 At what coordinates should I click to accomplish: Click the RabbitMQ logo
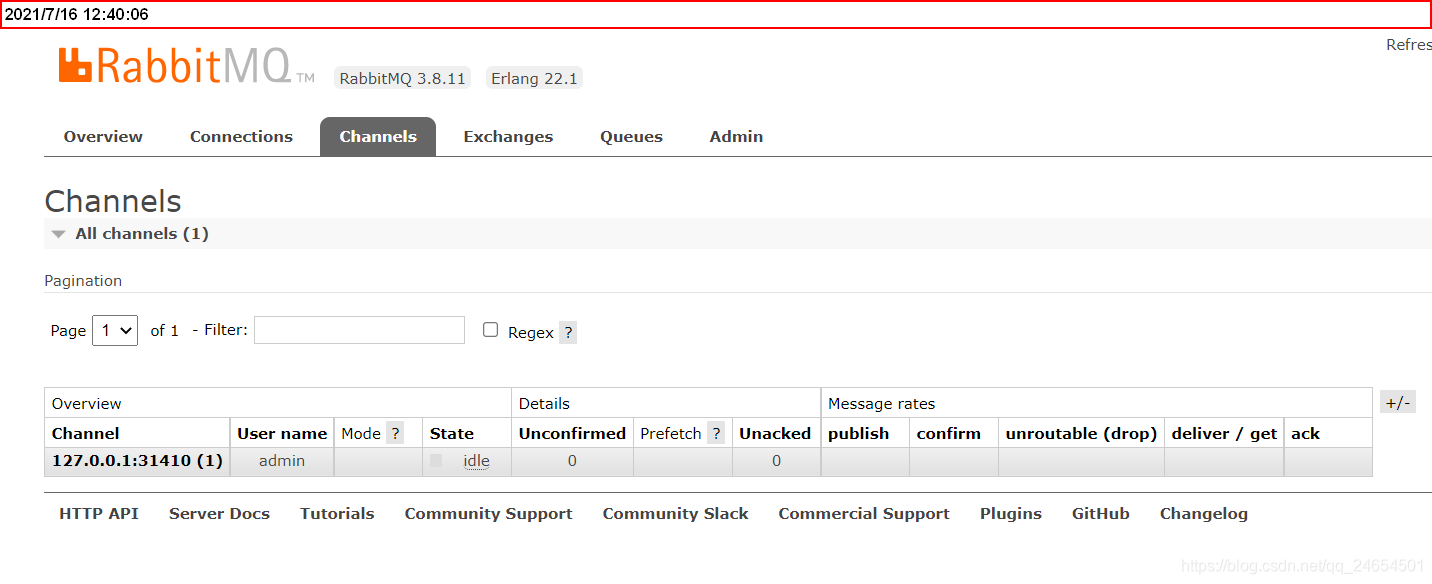coord(186,65)
